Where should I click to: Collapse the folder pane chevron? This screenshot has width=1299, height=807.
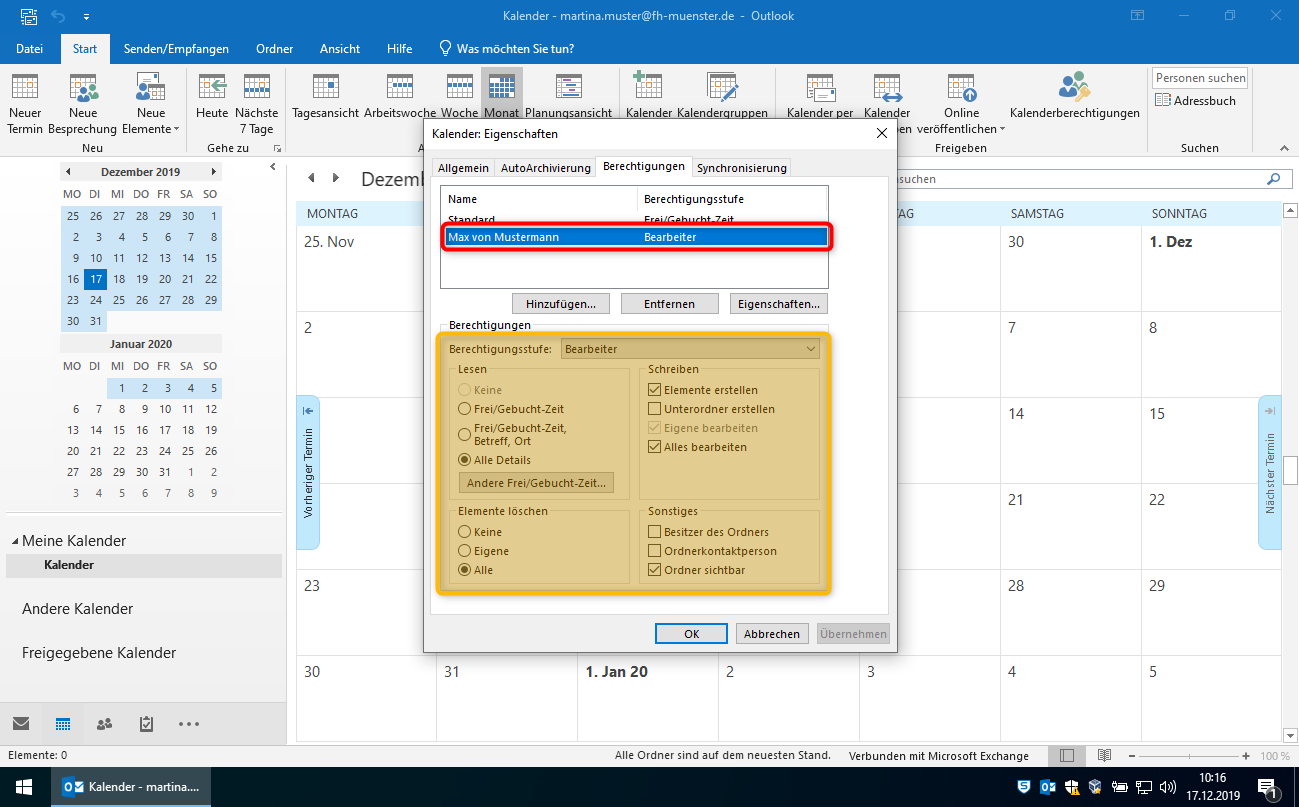(274, 167)
